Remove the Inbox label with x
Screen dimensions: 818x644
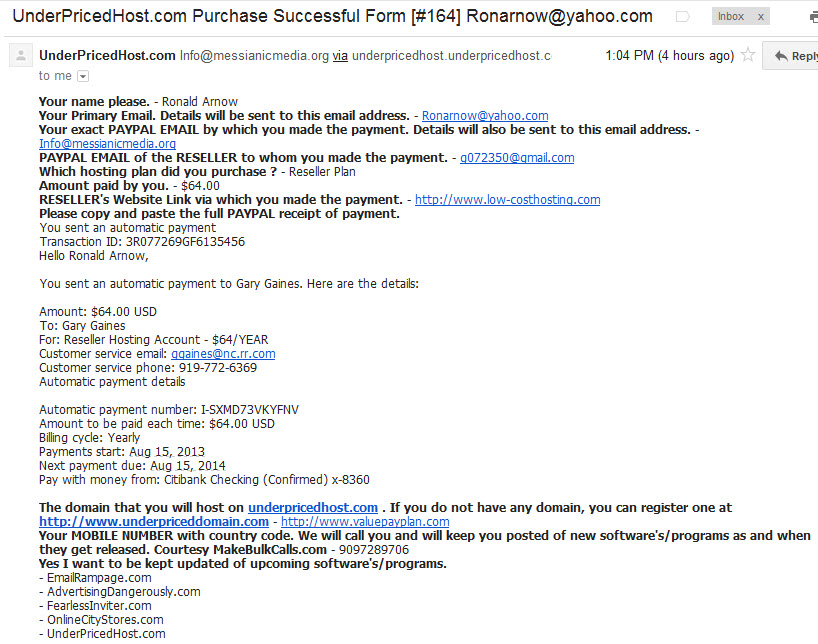(x=761, y=17)
